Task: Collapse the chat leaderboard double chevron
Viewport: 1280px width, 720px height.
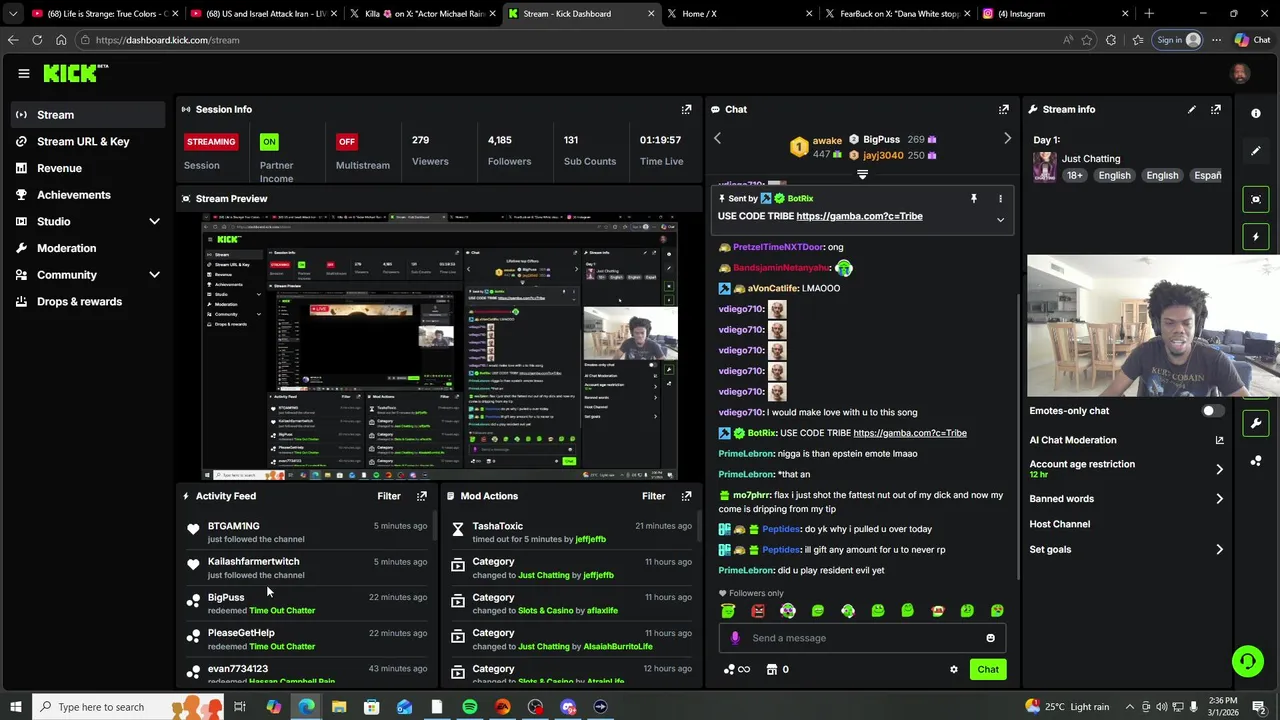Action: [x=862, y=174]
